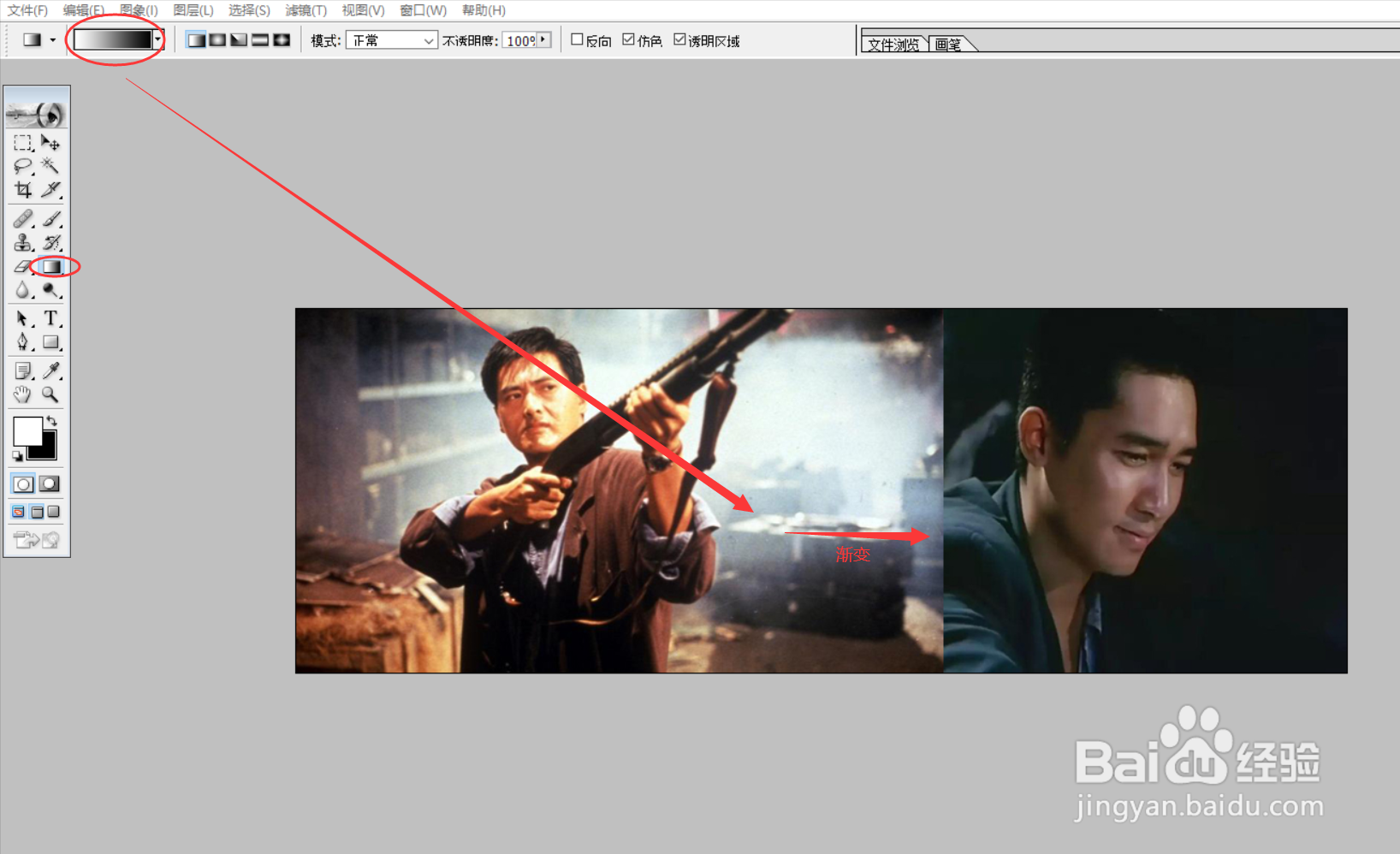Open the 图象(I) menu
This screenshot has width=1400, height=854.
[x=139, y=10]
